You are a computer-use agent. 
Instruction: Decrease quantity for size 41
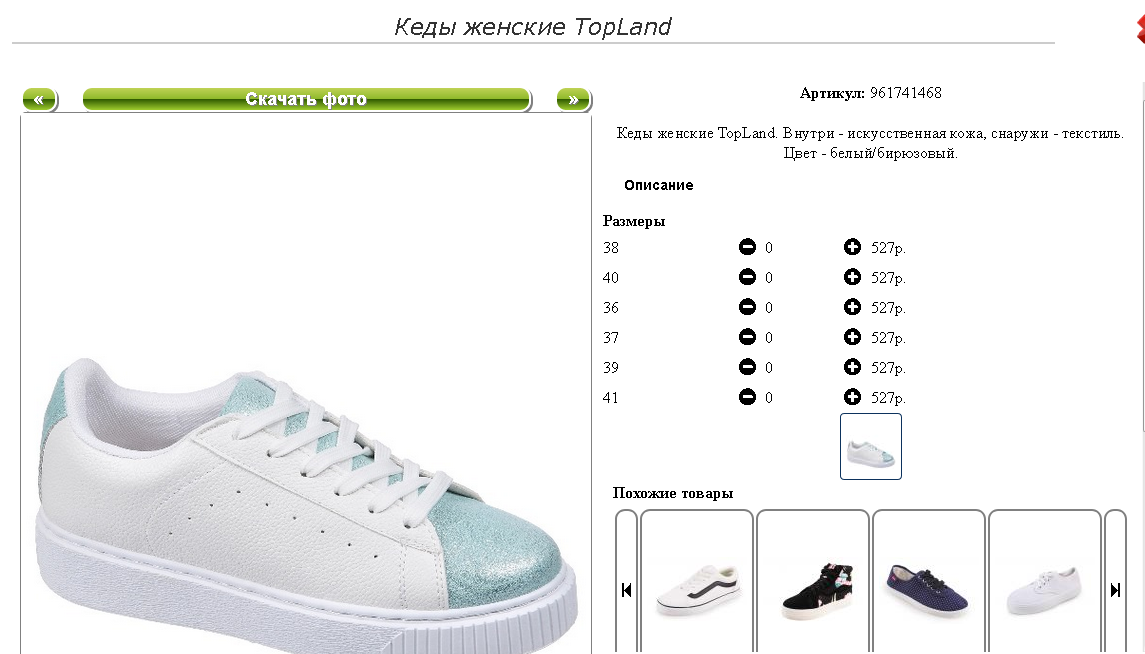[747, 397]
